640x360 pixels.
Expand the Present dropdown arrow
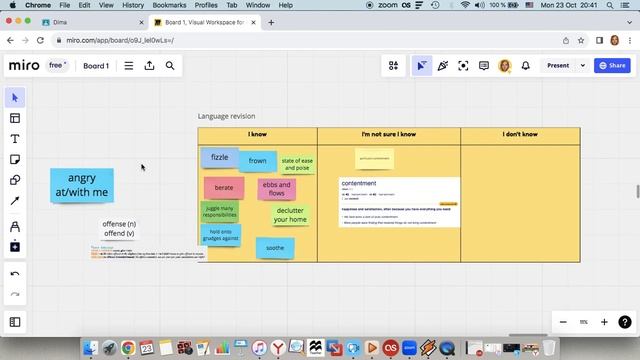coord(583,66)
